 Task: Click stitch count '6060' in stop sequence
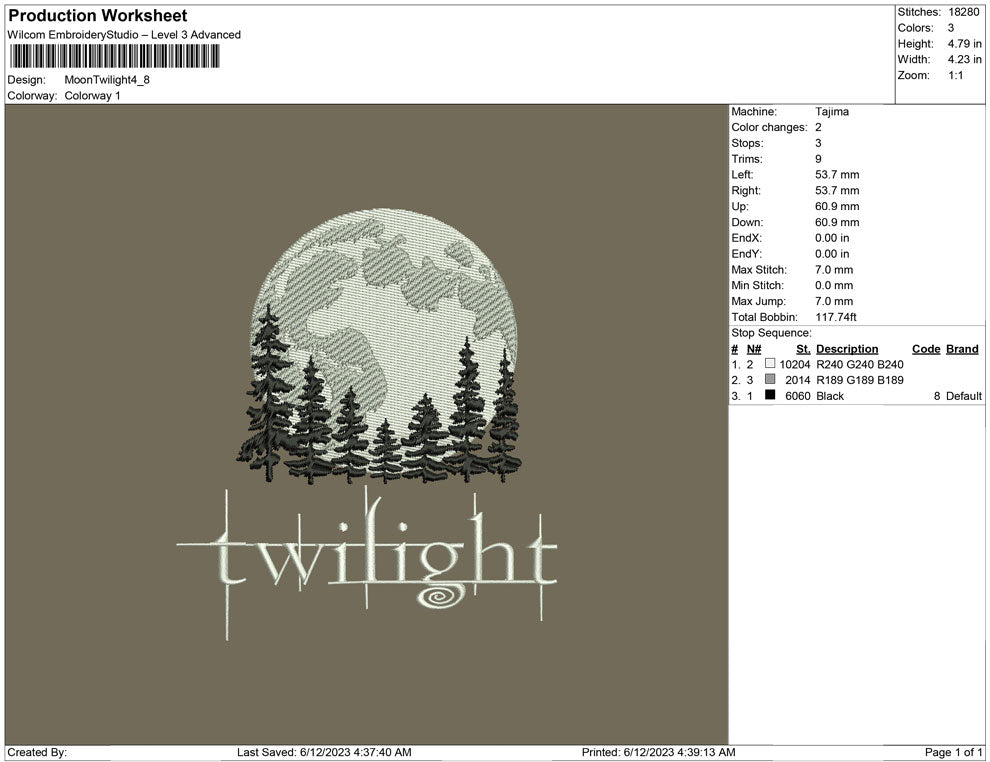point(797,396)
